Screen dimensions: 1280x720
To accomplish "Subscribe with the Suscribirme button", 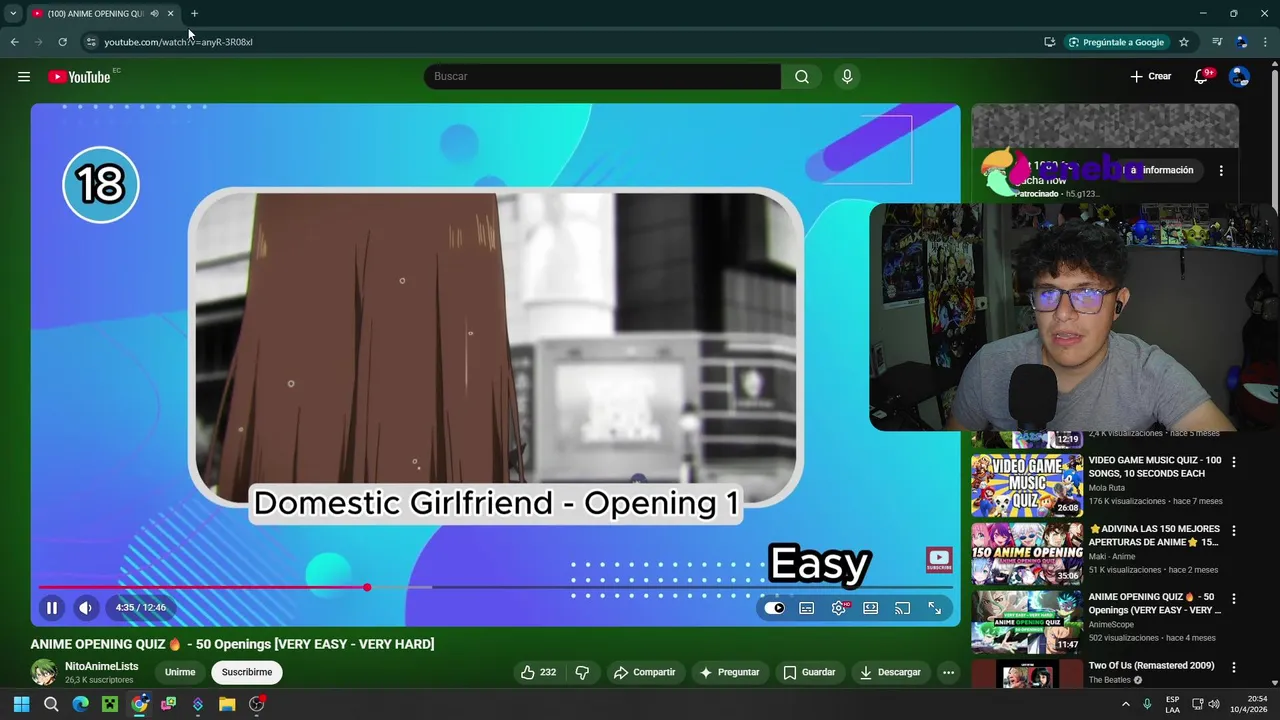I will click(x=247, y=672).
